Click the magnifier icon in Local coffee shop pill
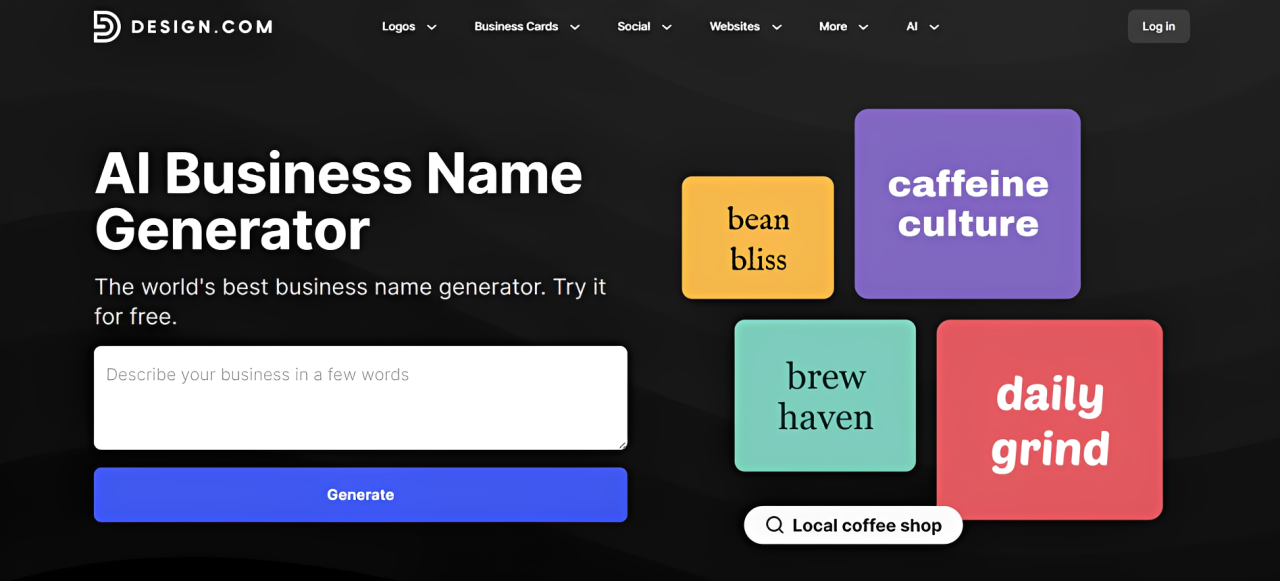The height and width of the screenshot is (581, 1280). pyautogui.click(x=774, y=525)
